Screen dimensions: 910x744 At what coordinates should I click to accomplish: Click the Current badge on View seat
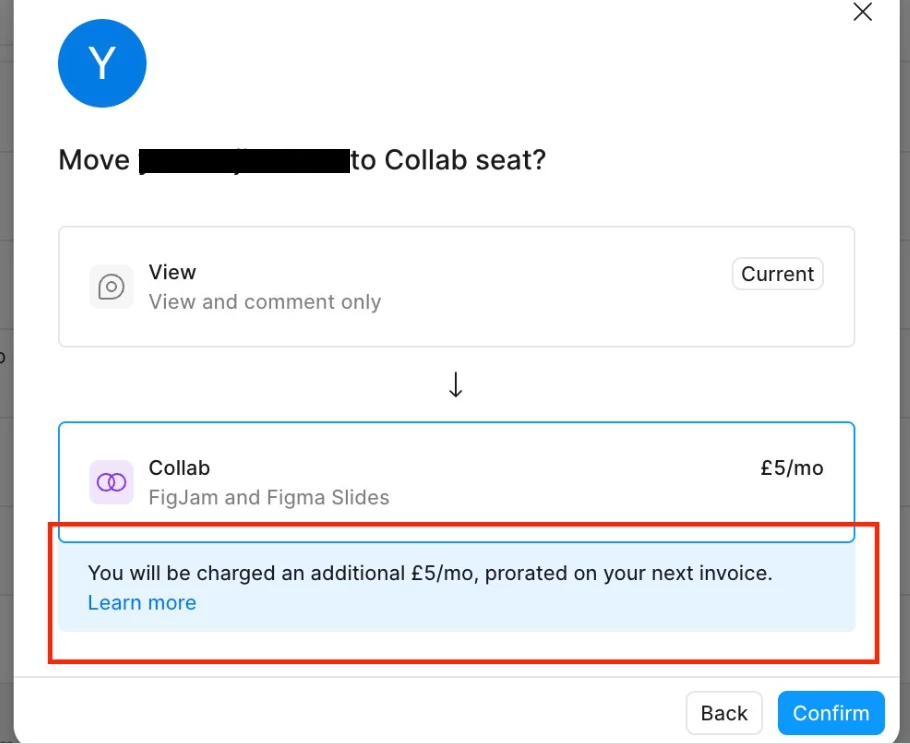tap(777, 274)
